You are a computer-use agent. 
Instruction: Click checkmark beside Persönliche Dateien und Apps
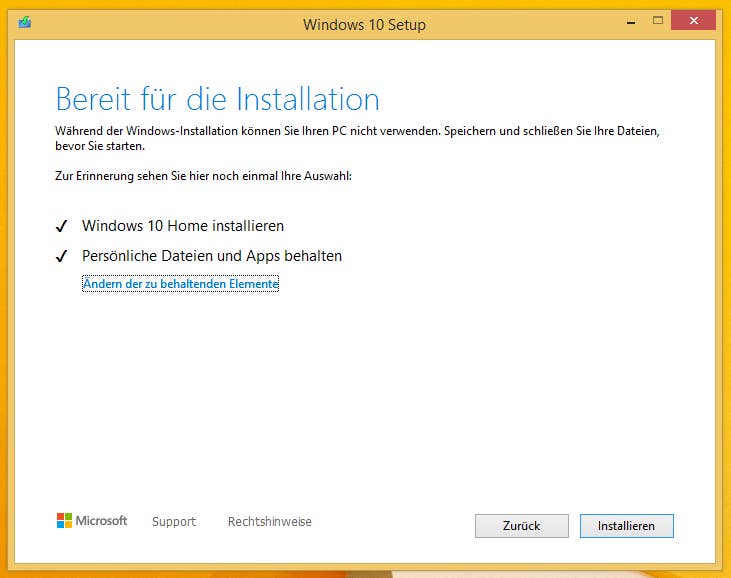[61, 257]
